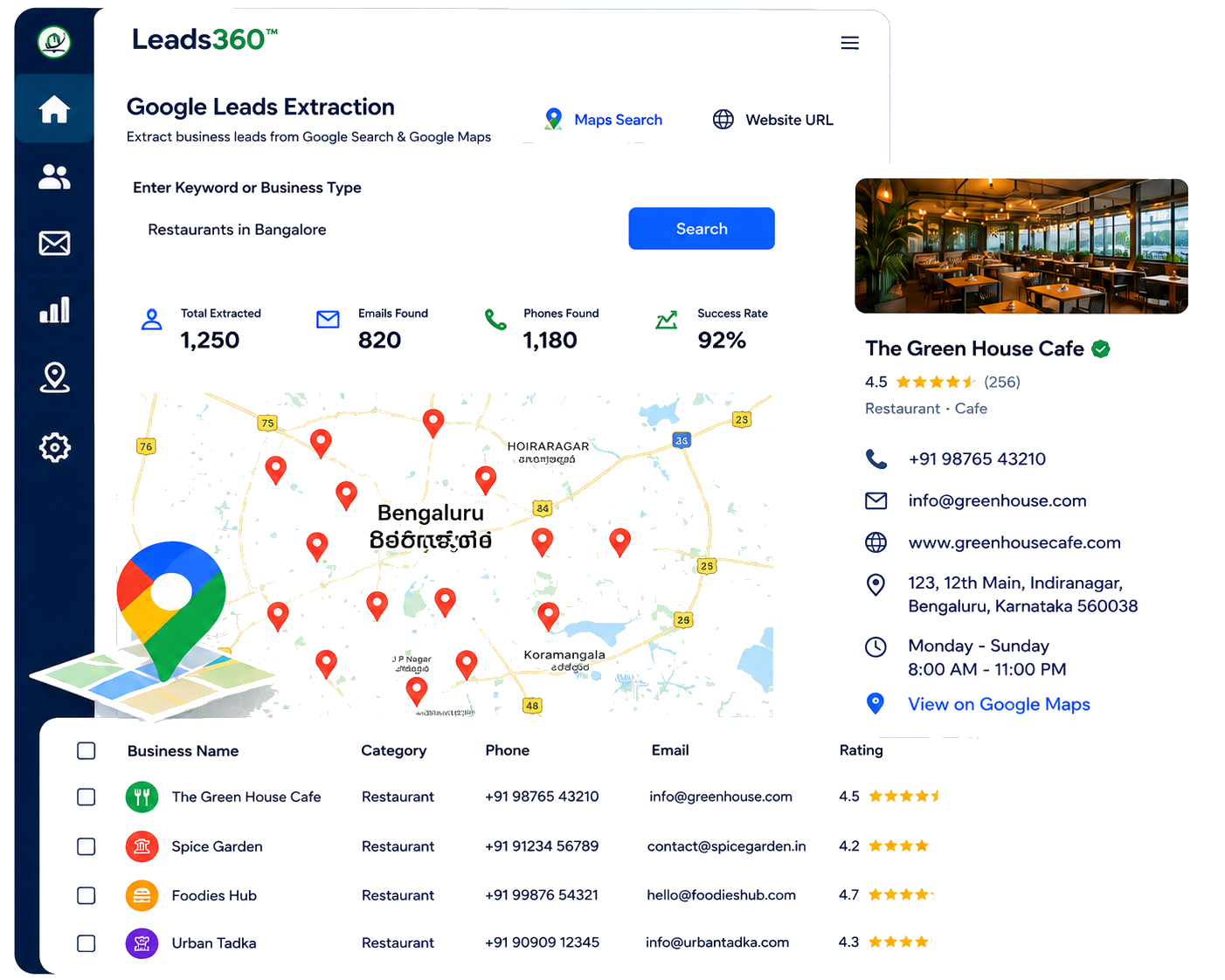Click the 4.2 rating in Spice Garden row

point(848,845)
